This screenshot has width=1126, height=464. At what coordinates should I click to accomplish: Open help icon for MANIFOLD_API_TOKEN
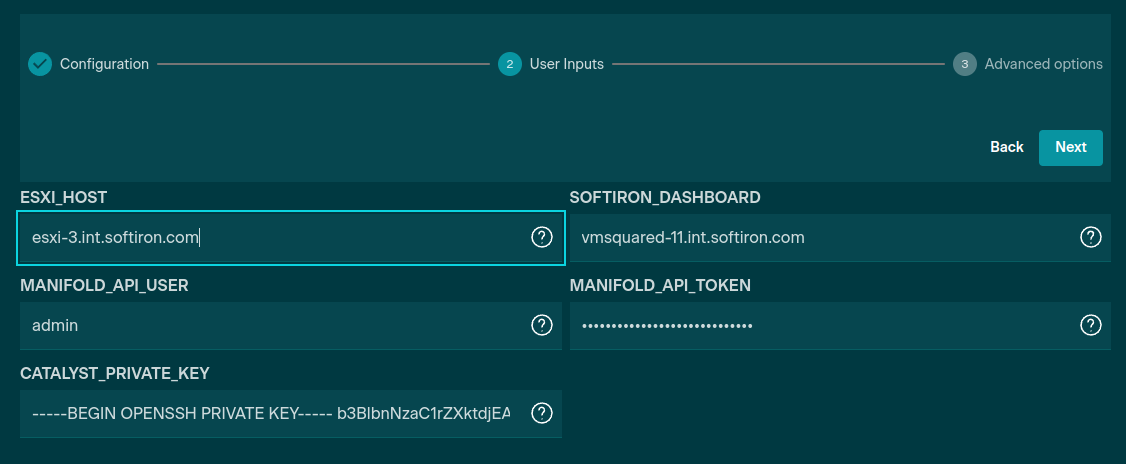(1091, 325)
